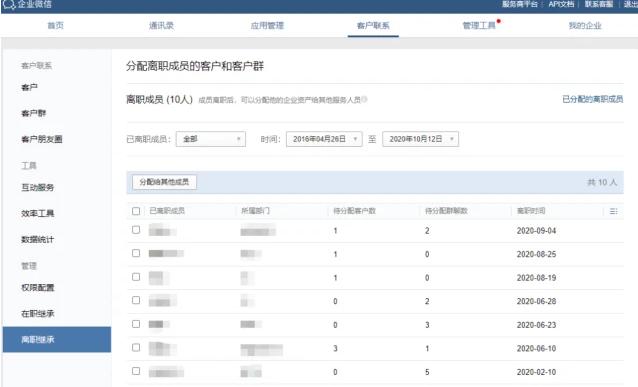Click the 通讯录 top navigation tab

[161, 26]
